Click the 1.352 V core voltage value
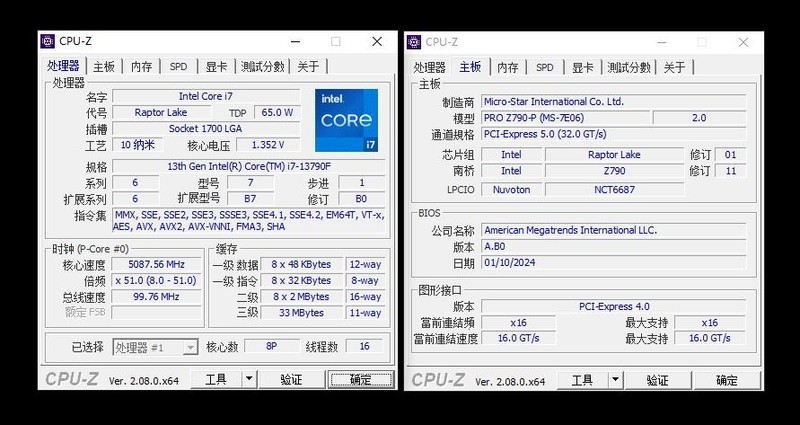Image resolution: width=800 pixels, height=425 pixels. point(268,145)
